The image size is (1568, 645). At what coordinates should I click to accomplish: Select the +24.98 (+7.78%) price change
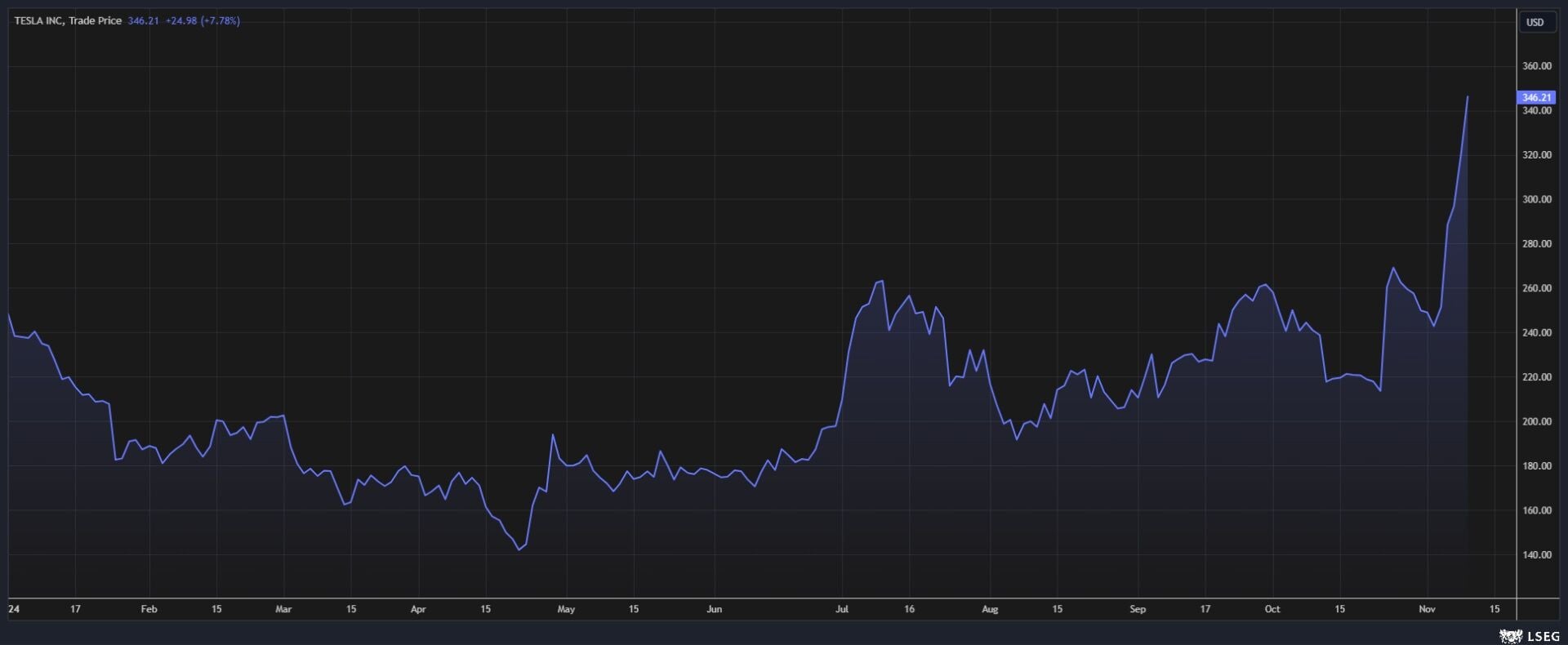[203, 21]
